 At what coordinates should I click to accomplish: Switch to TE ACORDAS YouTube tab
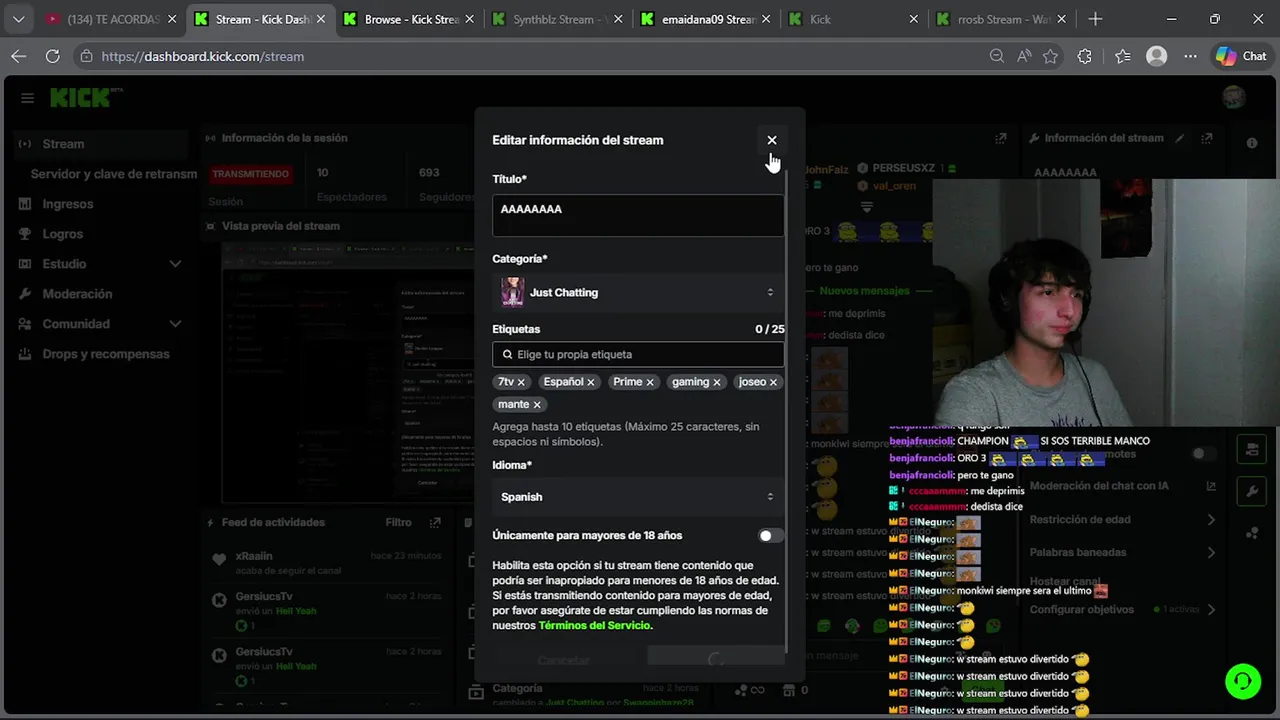click(110, 19)
